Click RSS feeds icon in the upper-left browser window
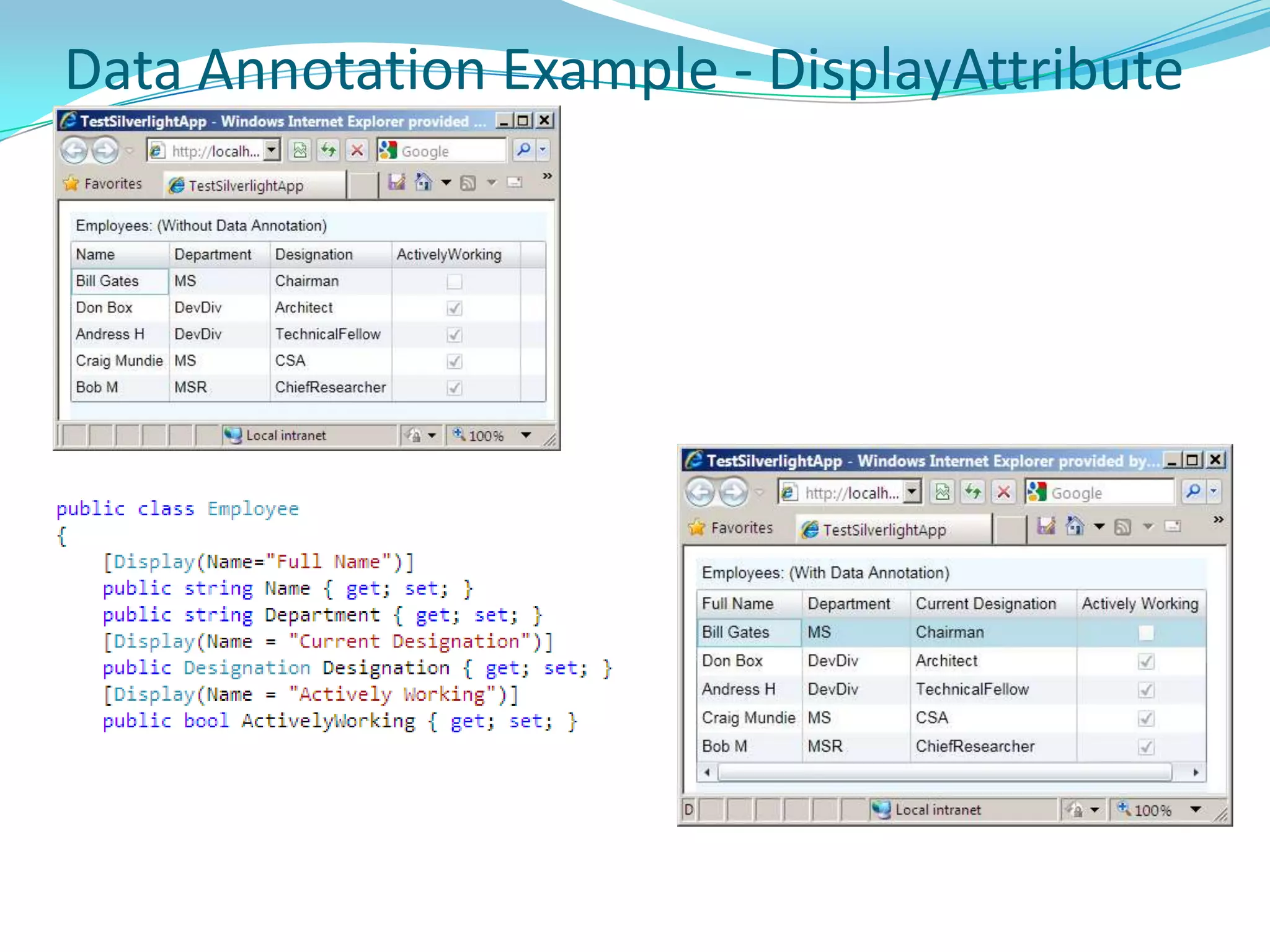Image resolution: width=1270 pixels, height=952 pixels. (x=469, y=183)
